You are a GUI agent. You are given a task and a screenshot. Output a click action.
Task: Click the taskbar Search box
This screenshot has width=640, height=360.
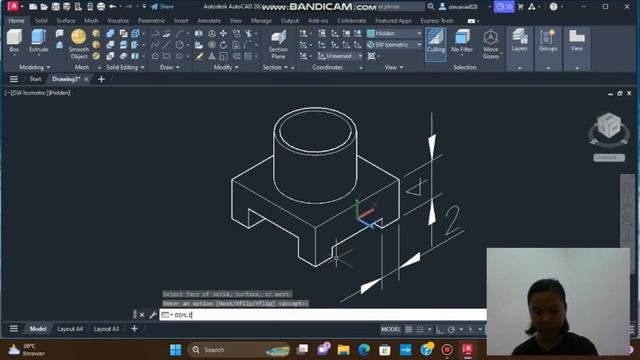click(x=239, y=350)
